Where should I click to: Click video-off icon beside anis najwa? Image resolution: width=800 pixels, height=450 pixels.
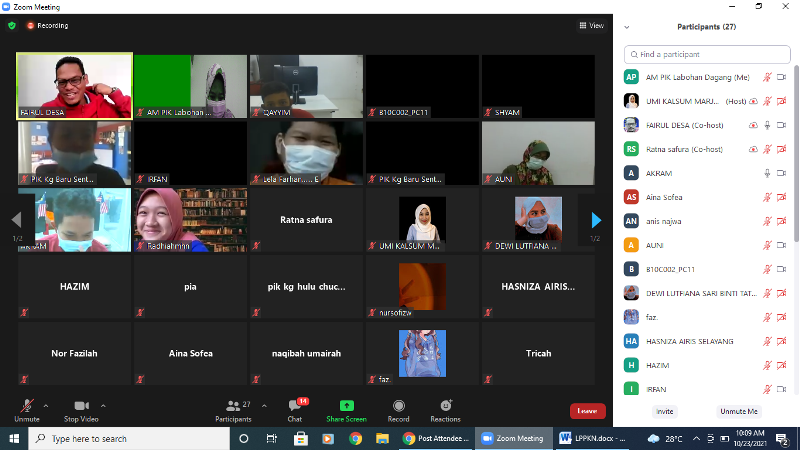point(781,221)
